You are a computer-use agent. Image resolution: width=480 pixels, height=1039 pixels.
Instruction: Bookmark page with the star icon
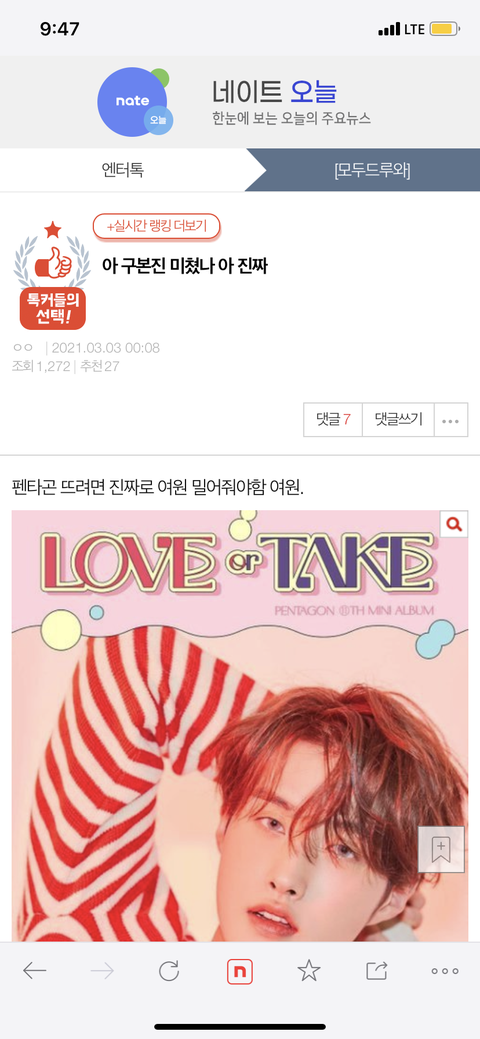(x=308, y=971)
